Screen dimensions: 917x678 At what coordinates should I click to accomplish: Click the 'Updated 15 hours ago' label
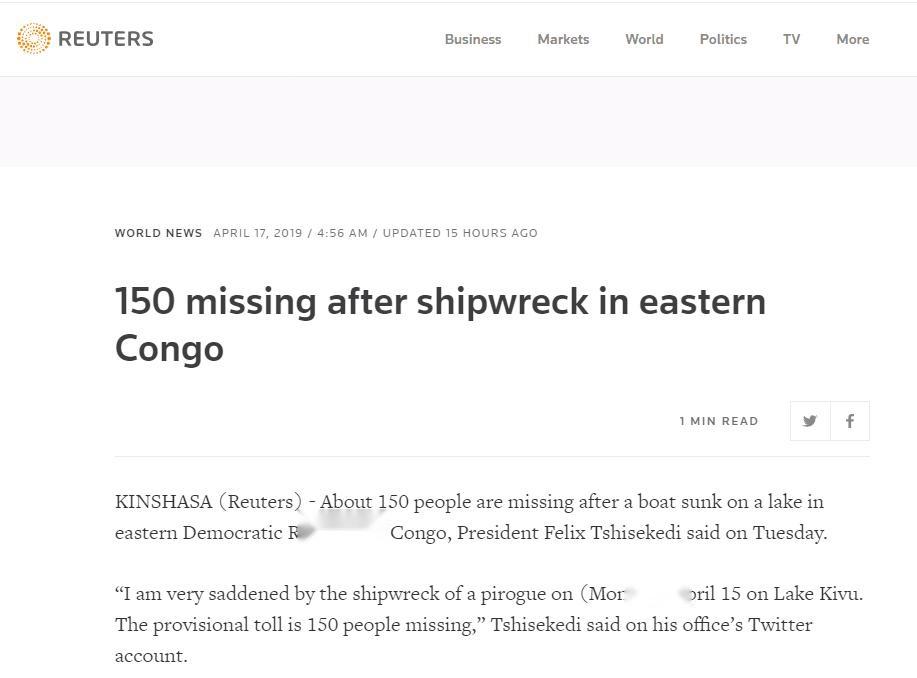[460, 233]
